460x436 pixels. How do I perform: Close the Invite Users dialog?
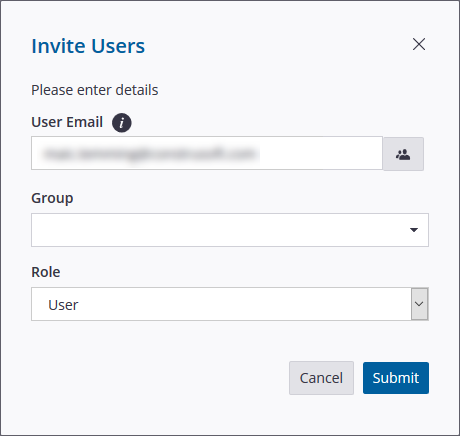(x=419, y=44)
